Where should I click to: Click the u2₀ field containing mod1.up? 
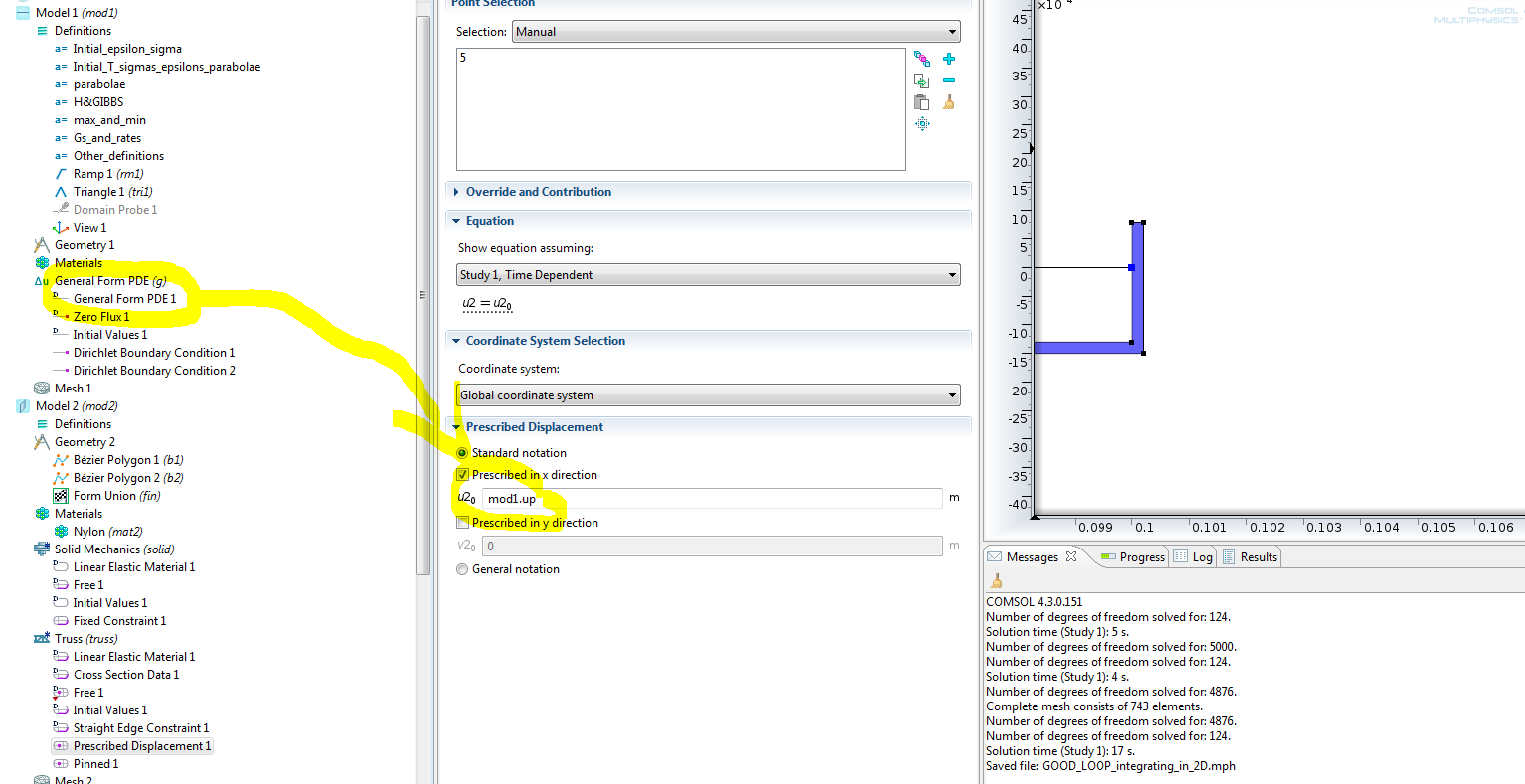[712, 499]
